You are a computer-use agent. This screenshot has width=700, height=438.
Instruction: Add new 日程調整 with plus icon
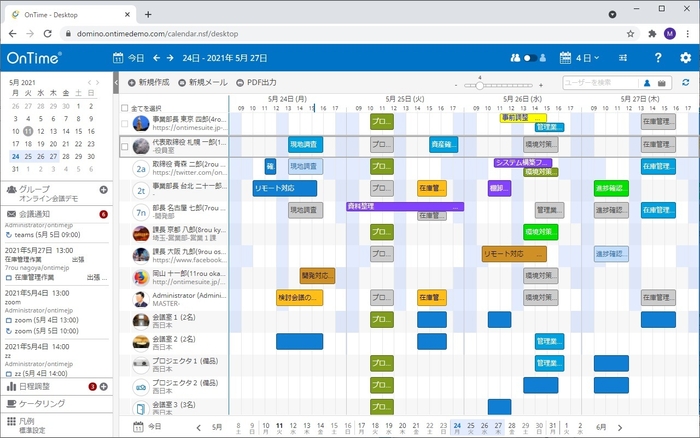(104, 387)
